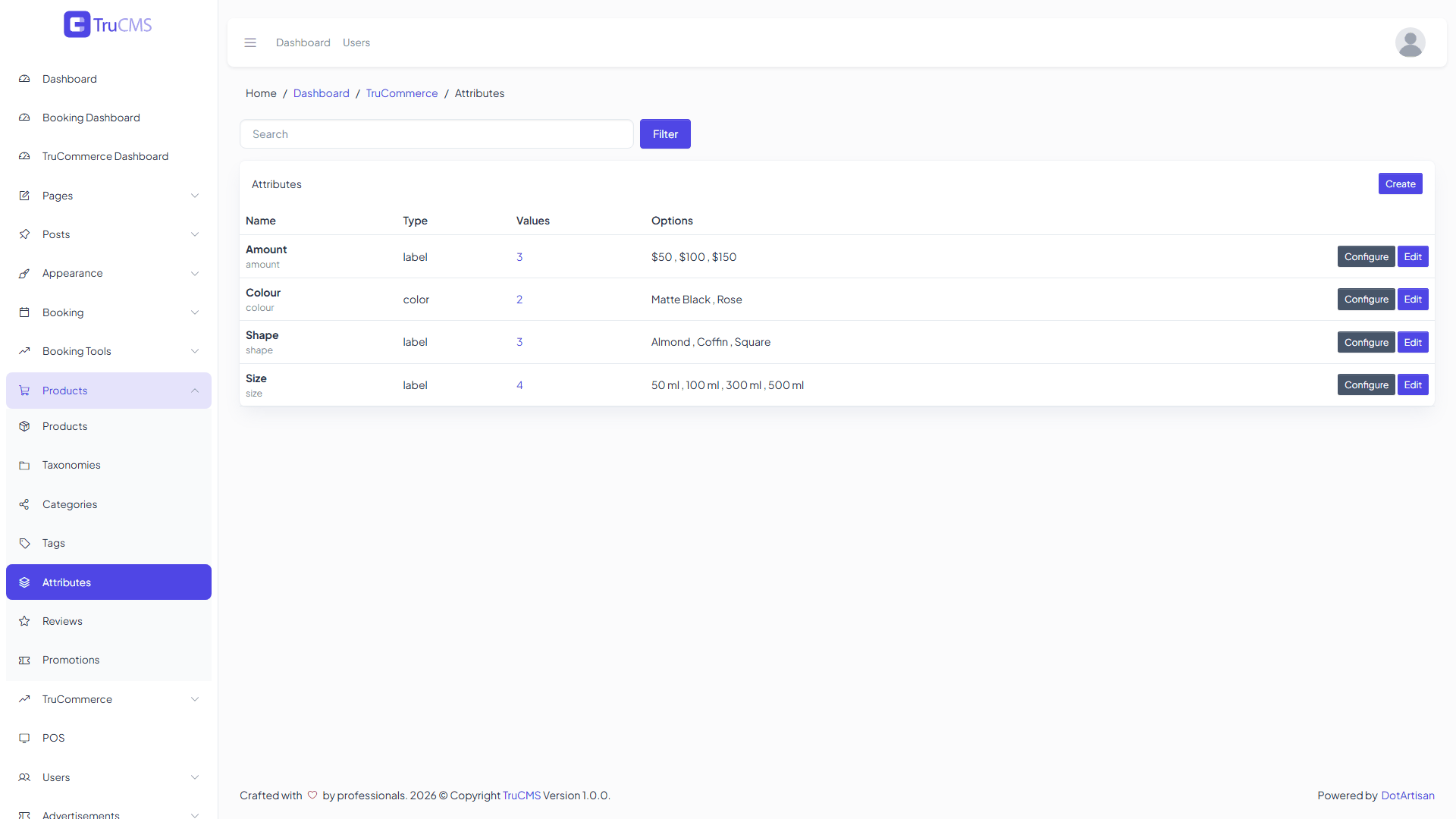Click the Booking Dashboard sidebar icon
The width and height of the screenshot is (1456, 819).
tap(24, 118)
